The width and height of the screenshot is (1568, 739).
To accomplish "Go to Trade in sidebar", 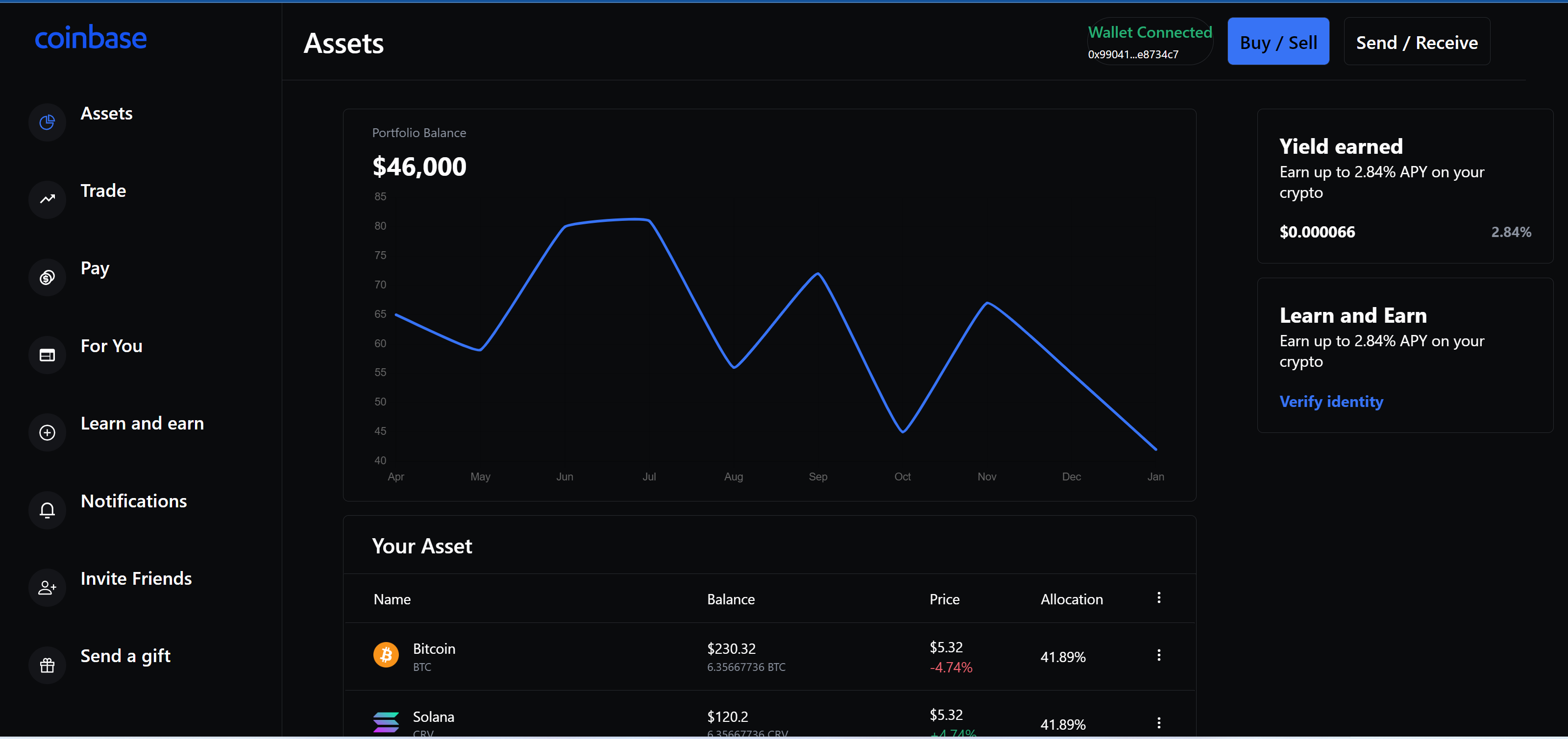I will click(x=103, y=191).
